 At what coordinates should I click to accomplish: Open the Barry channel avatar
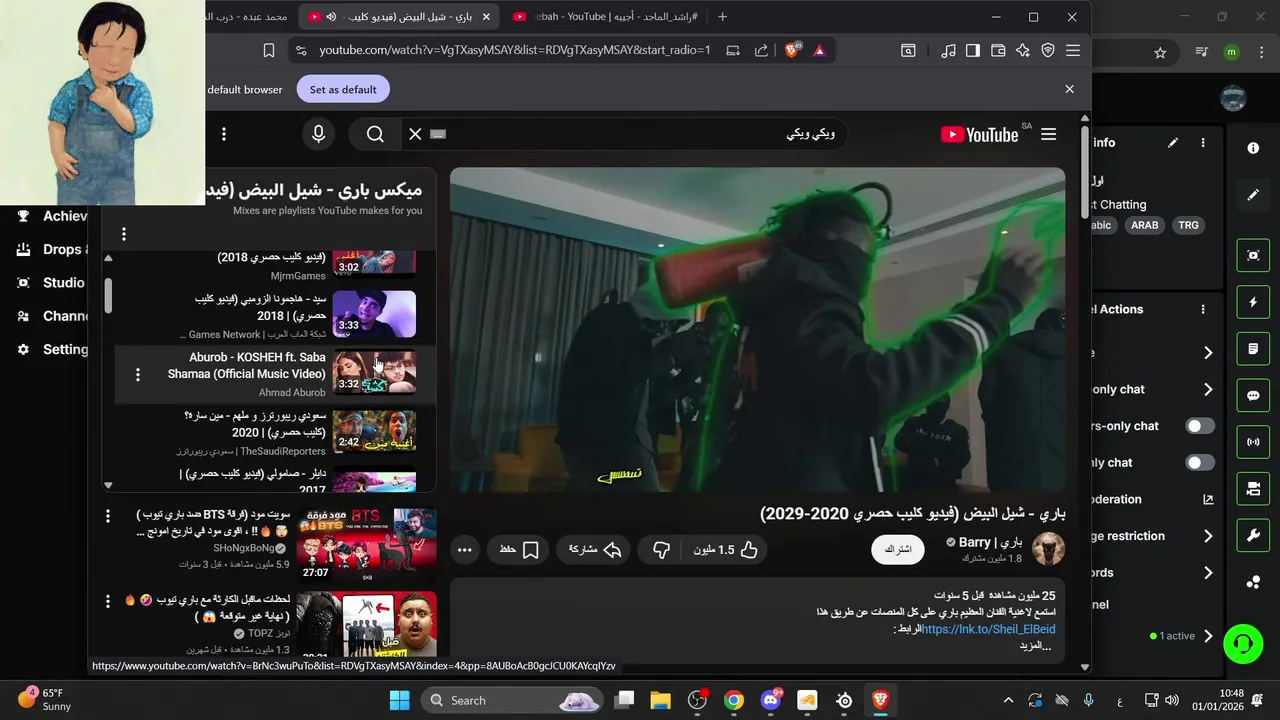(1048, 549)
